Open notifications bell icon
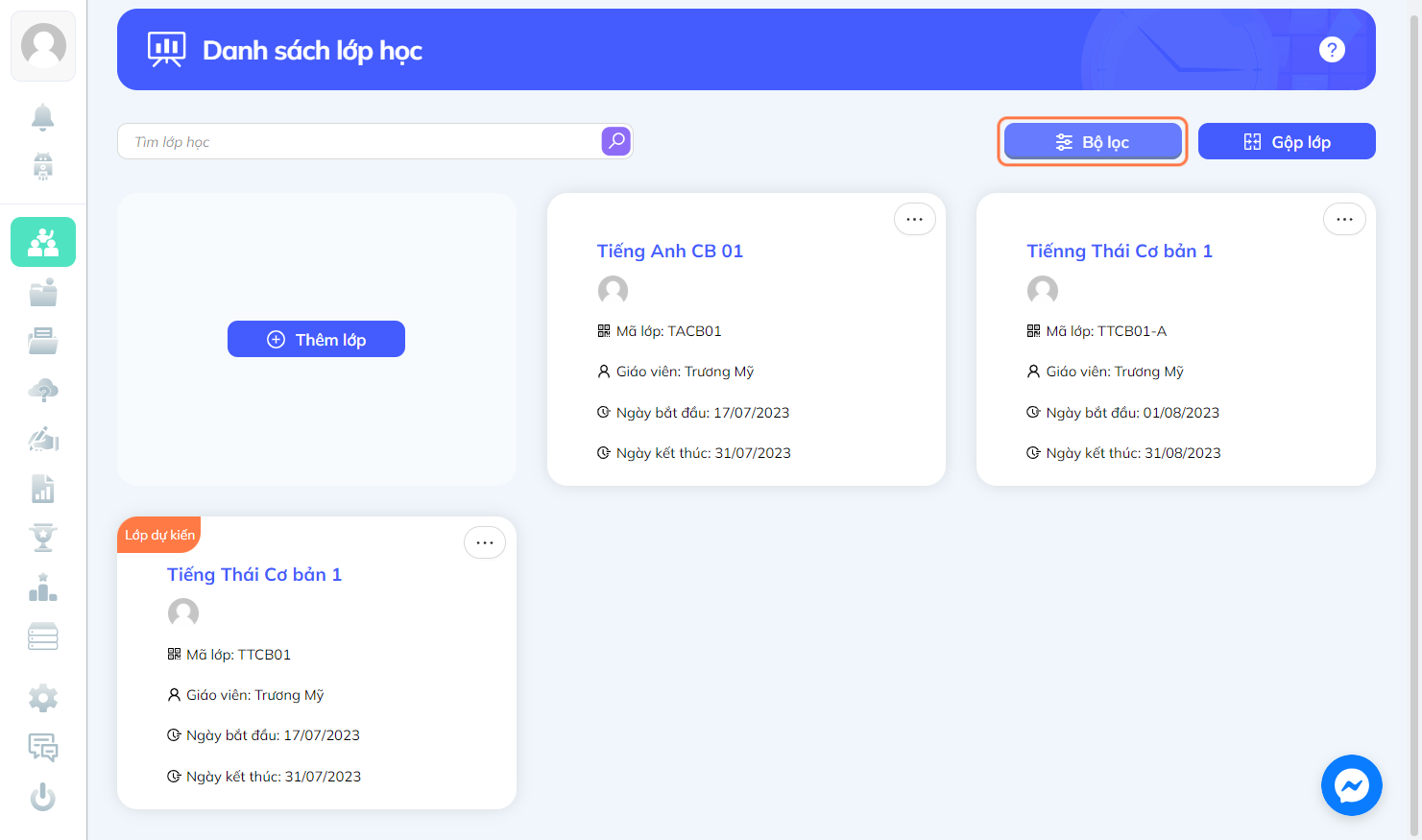This screenshot has height=840, width=1422. coord(43,117)
